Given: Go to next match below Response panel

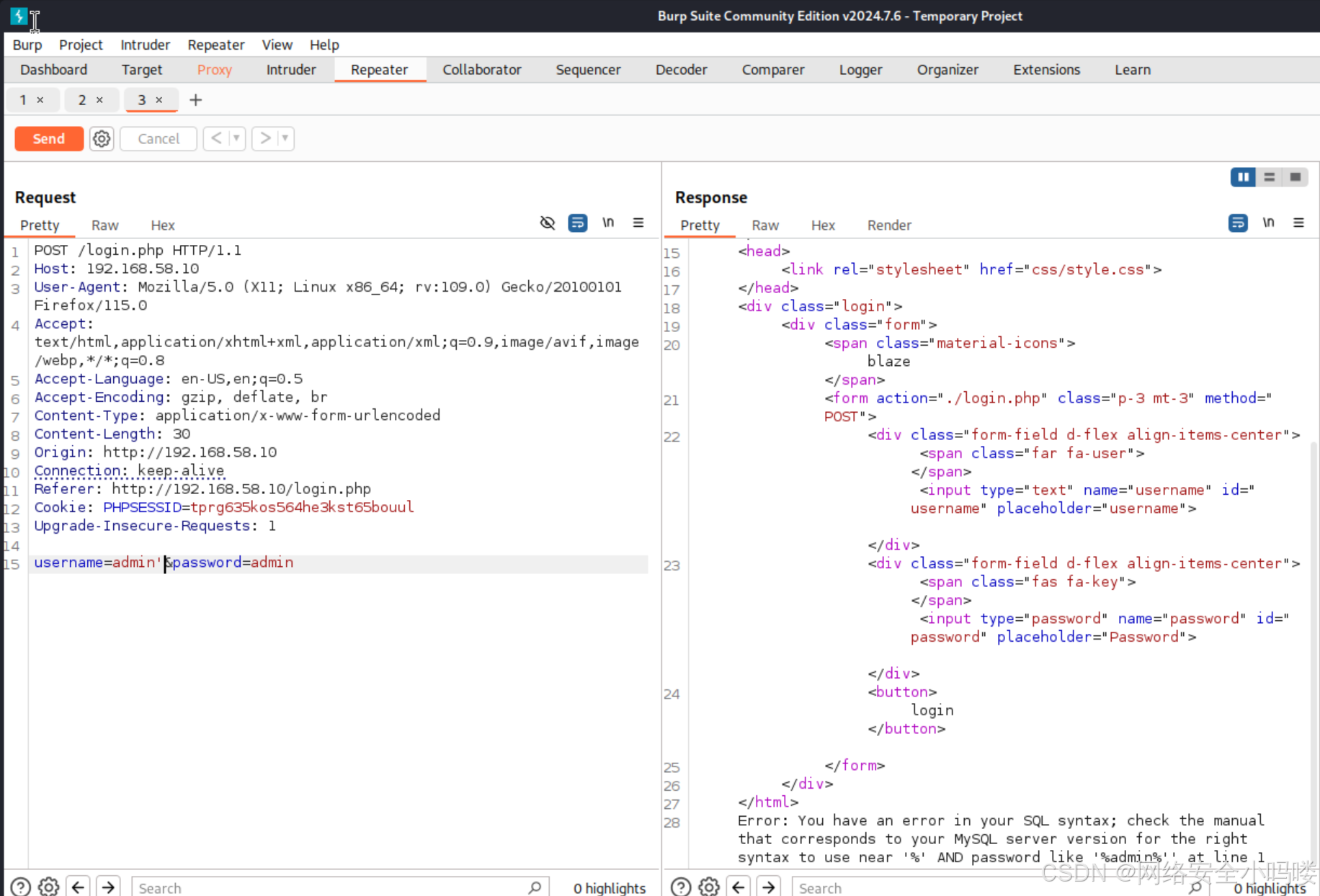Looking at the screenshot, I should pos(768,887).
